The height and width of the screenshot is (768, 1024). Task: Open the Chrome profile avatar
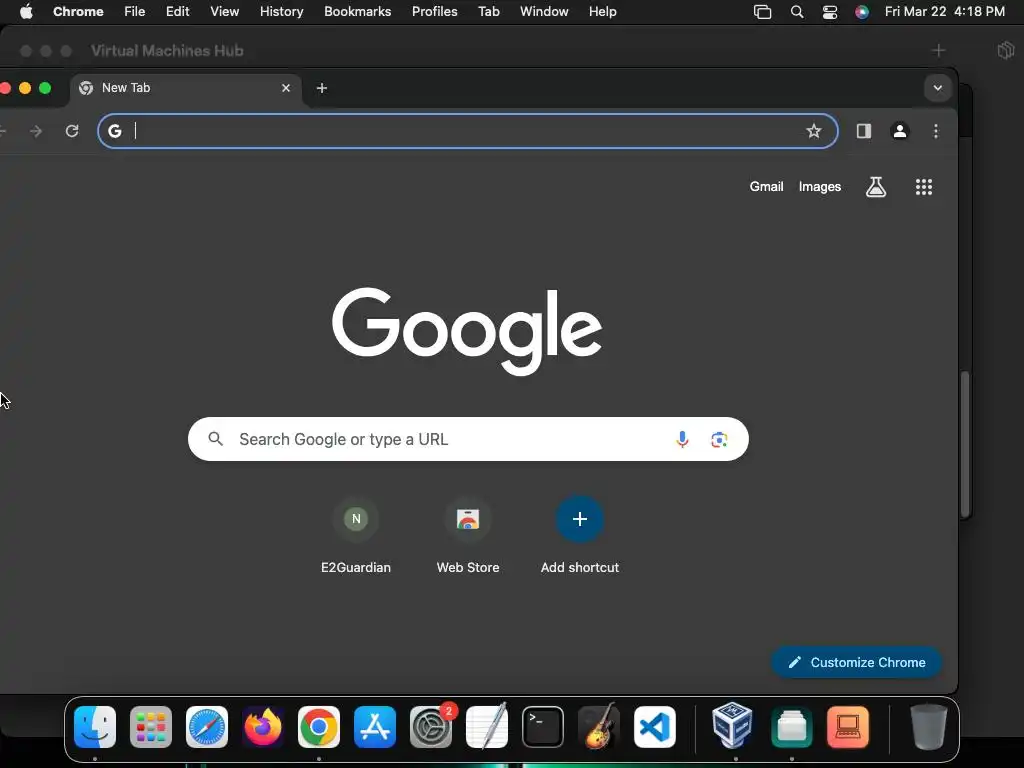coord(899,131)
